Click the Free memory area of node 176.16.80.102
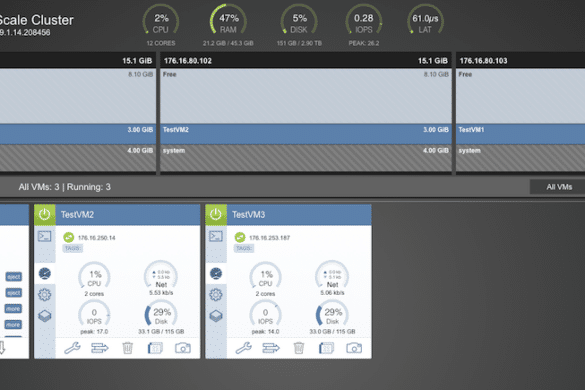 [x=306, y=96]
